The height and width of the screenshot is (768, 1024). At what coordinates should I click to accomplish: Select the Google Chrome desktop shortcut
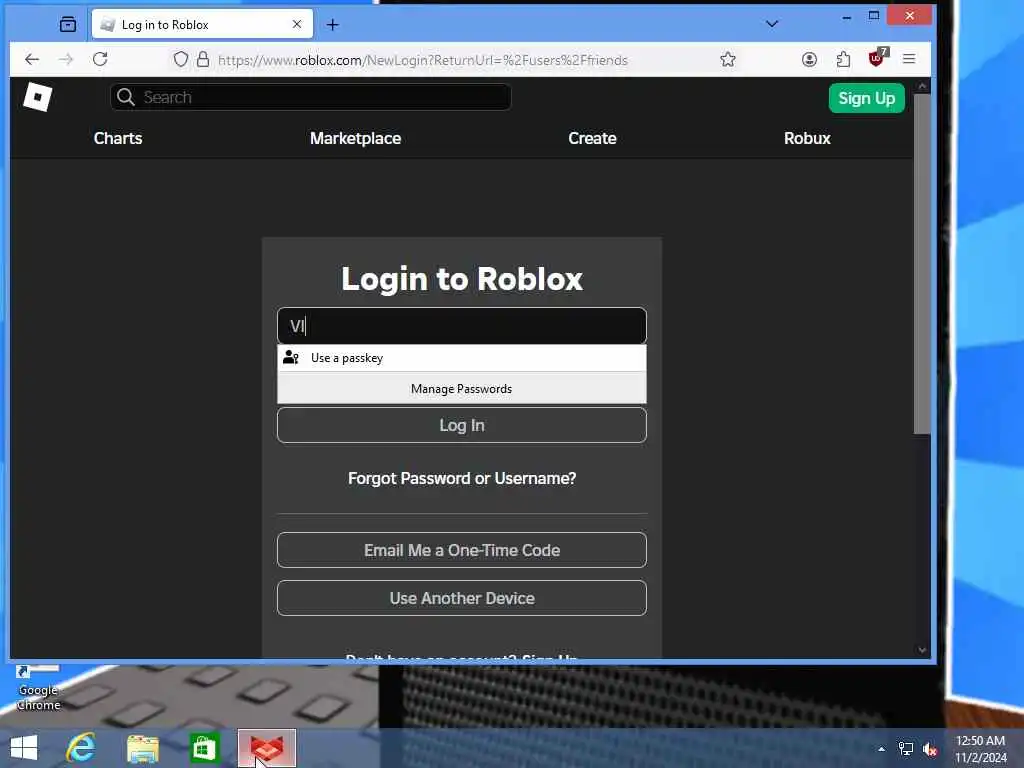[x=39, y=687]
